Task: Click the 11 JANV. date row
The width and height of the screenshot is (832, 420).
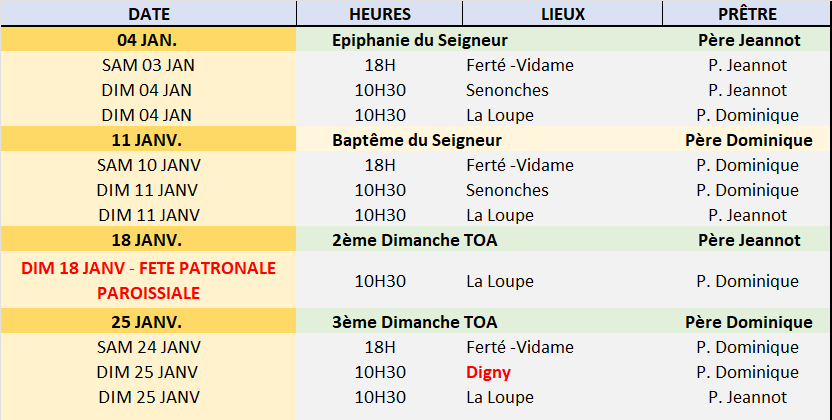Action: (x=148, y=140)
